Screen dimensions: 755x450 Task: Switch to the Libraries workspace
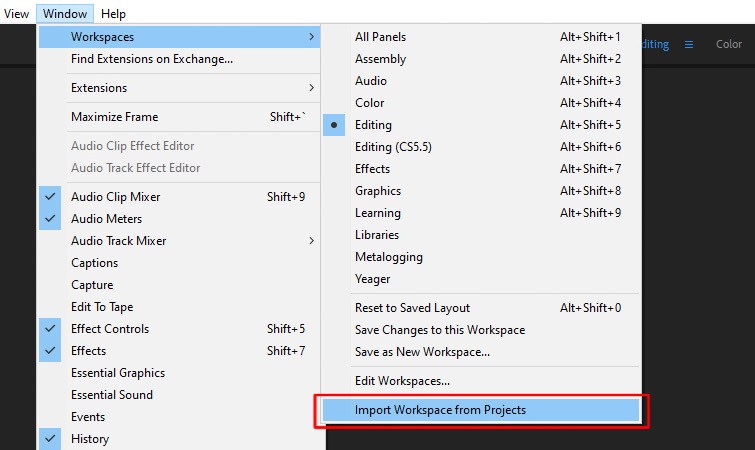482,235
